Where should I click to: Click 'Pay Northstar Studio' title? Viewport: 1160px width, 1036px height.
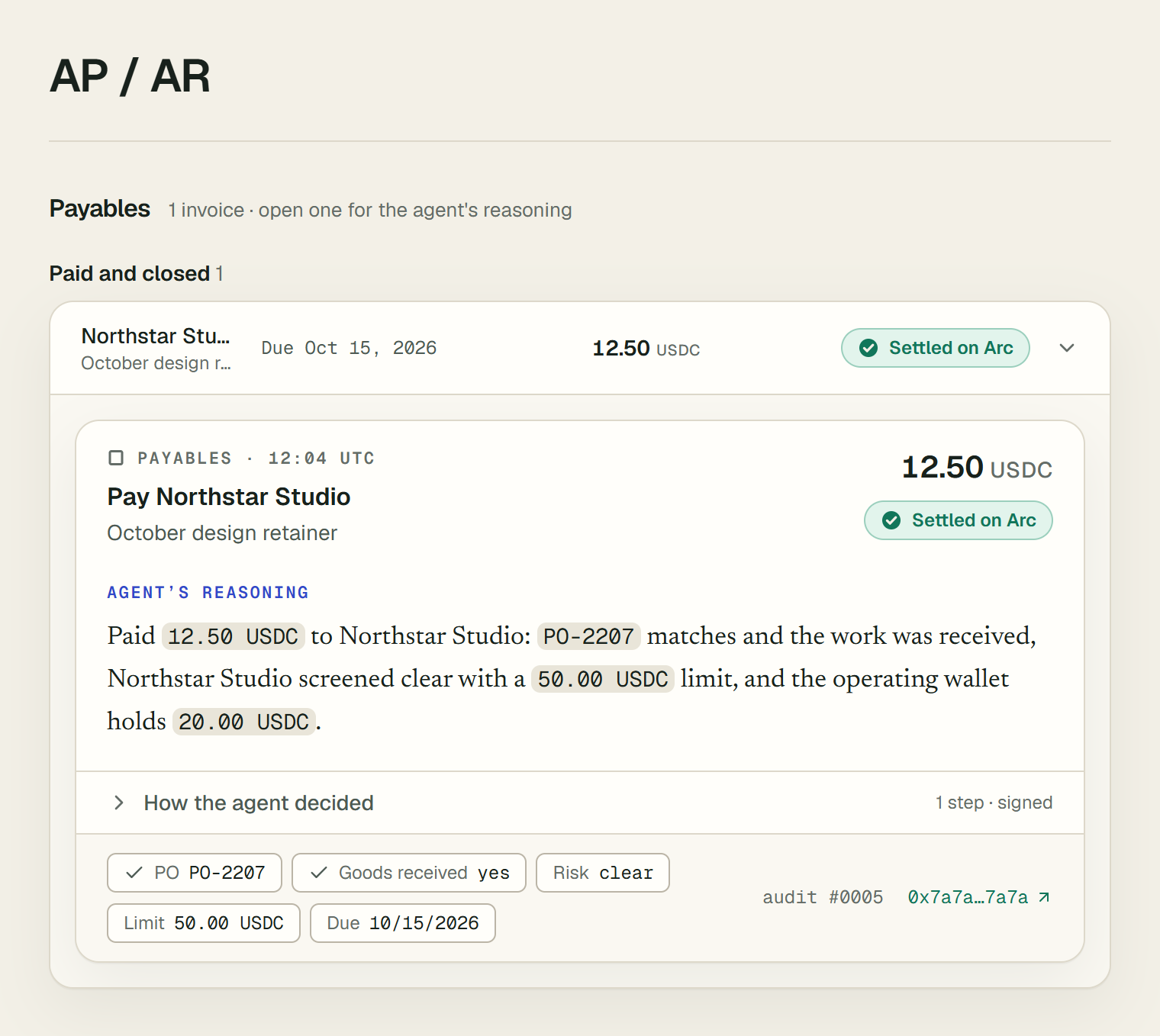(x=229, y=497)
